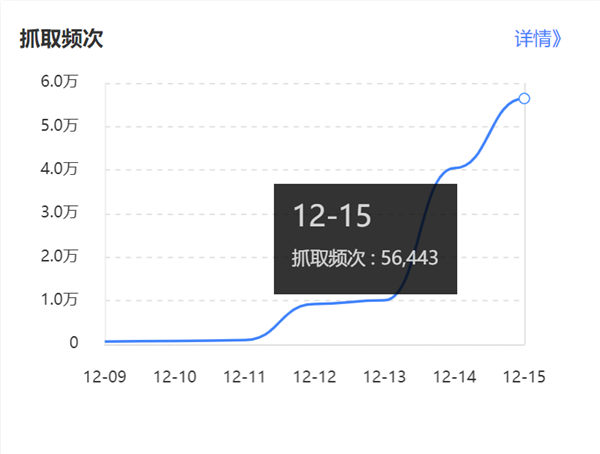Click the 3.0万 y-axis label
The image size is (600, 454).
[x=60, y=212]
